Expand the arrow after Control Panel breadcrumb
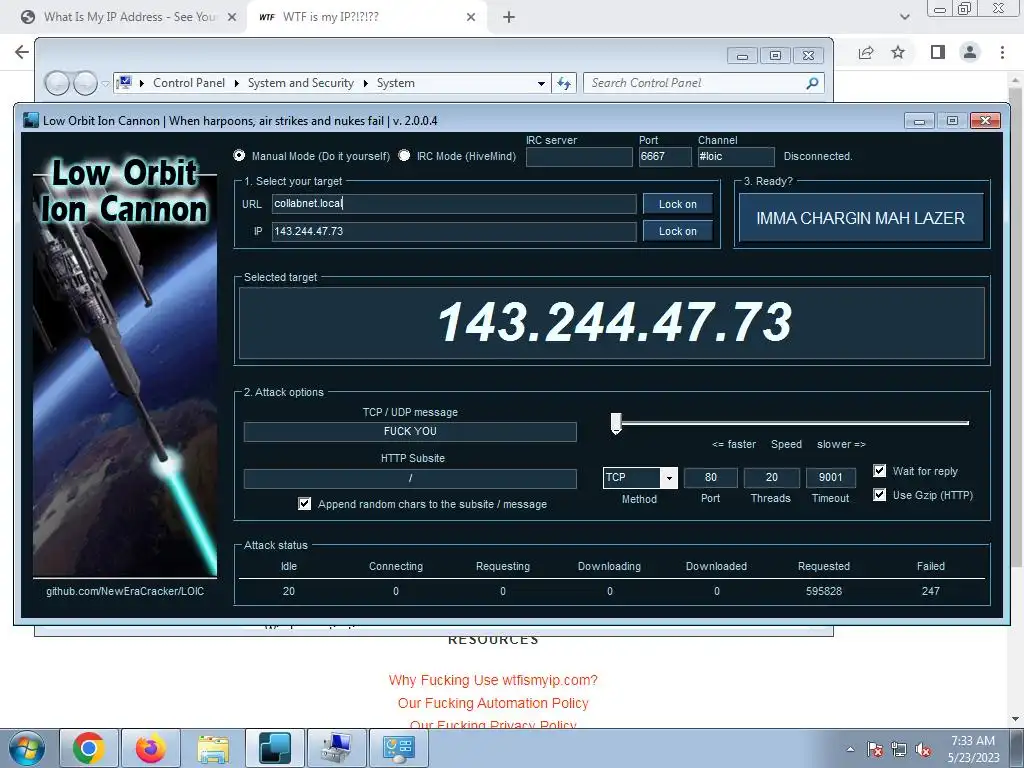 [x=236, y=83]
